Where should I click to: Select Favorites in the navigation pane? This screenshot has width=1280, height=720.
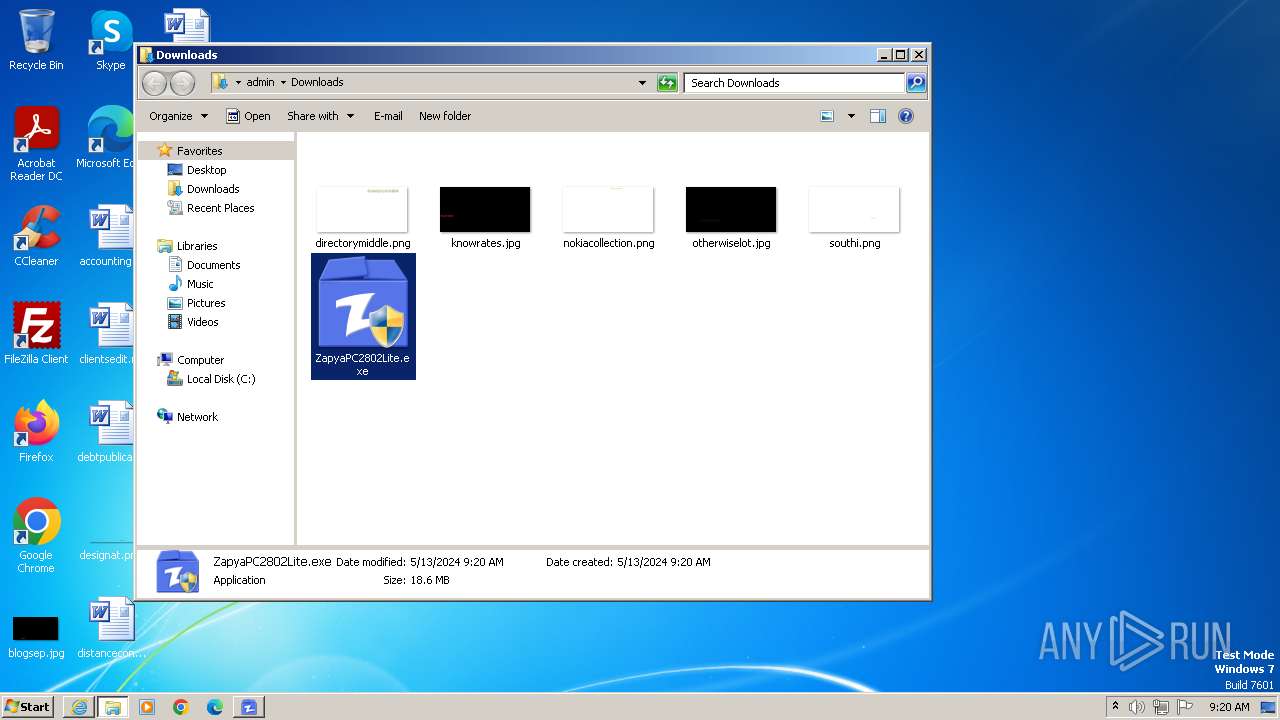point(199,151)
